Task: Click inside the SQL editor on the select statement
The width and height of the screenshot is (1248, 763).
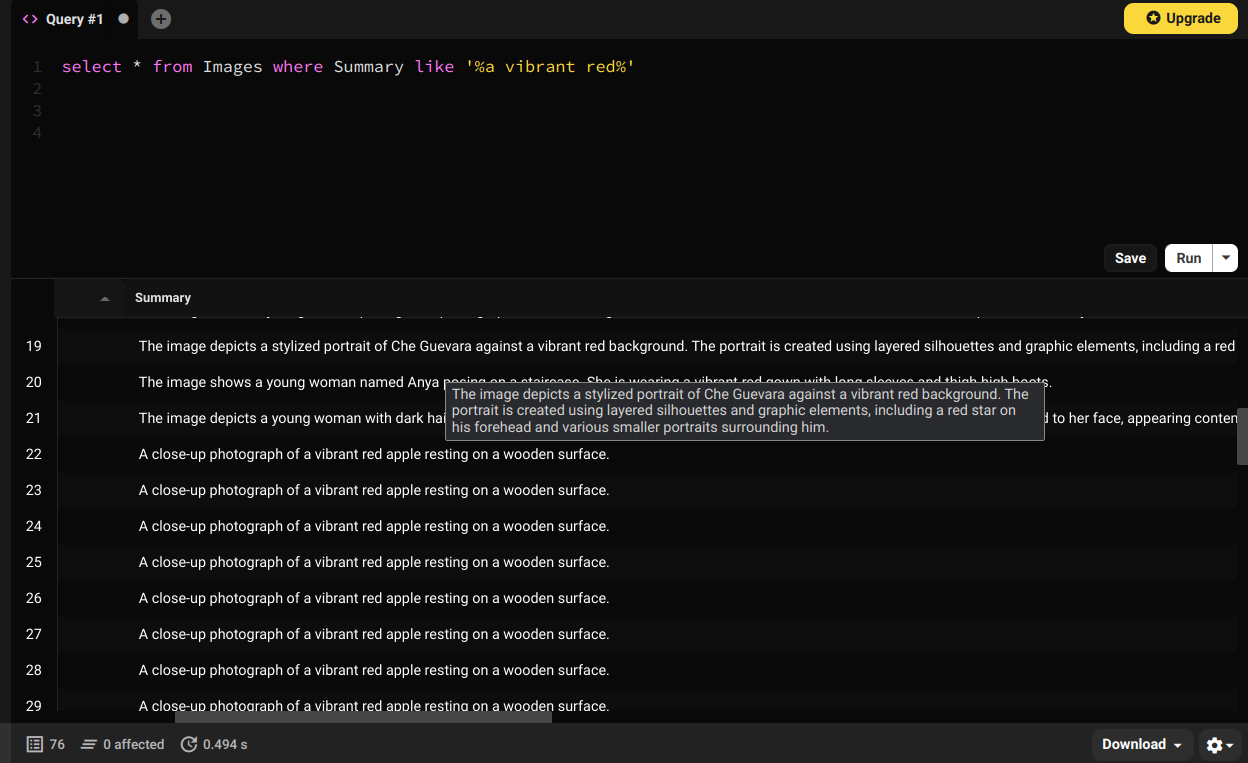Action: point(348,67)
